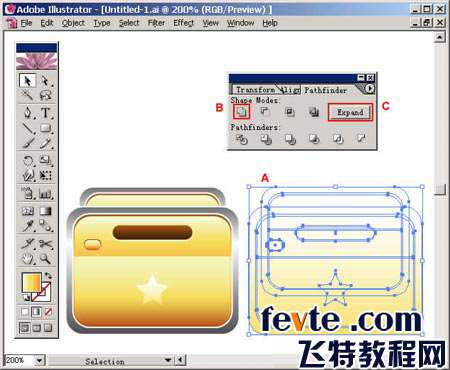Select the Rectangle tool
450x370 pixels.
46,128
